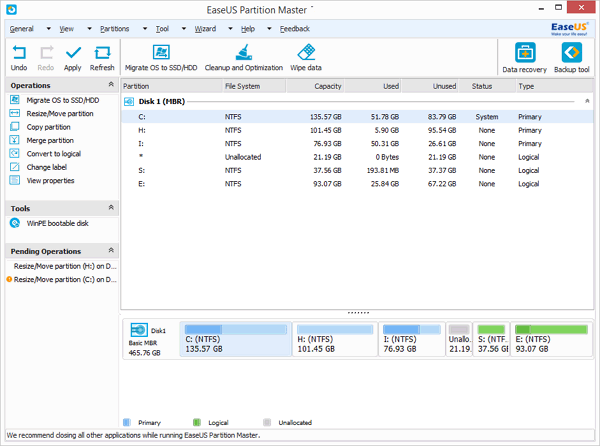Open the Tool menu

(162, 29)
